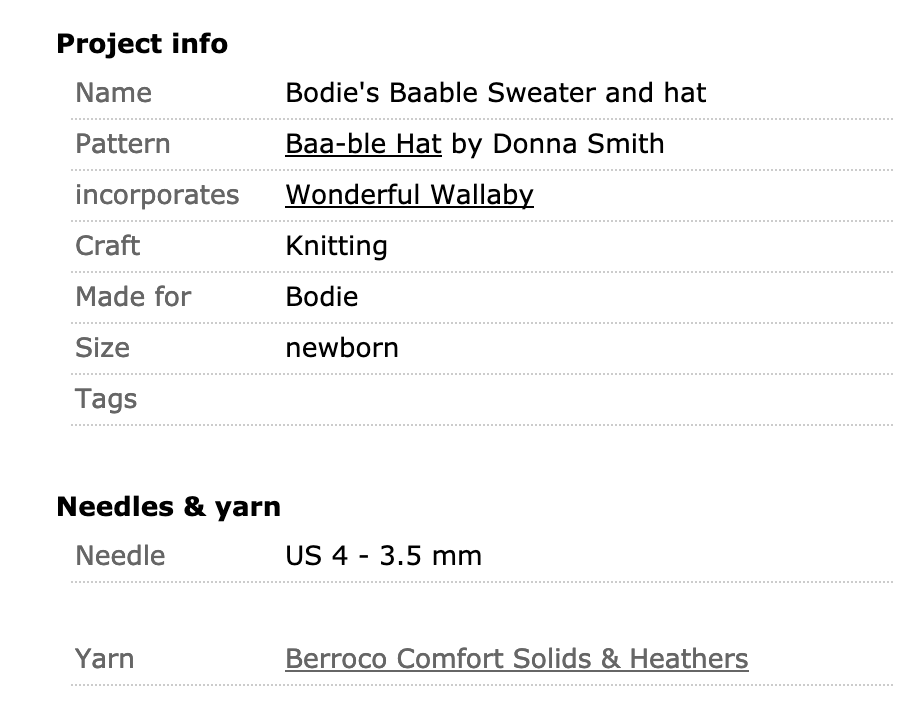Click the Size field label
The image size is (918, 720).
point(102,348)
